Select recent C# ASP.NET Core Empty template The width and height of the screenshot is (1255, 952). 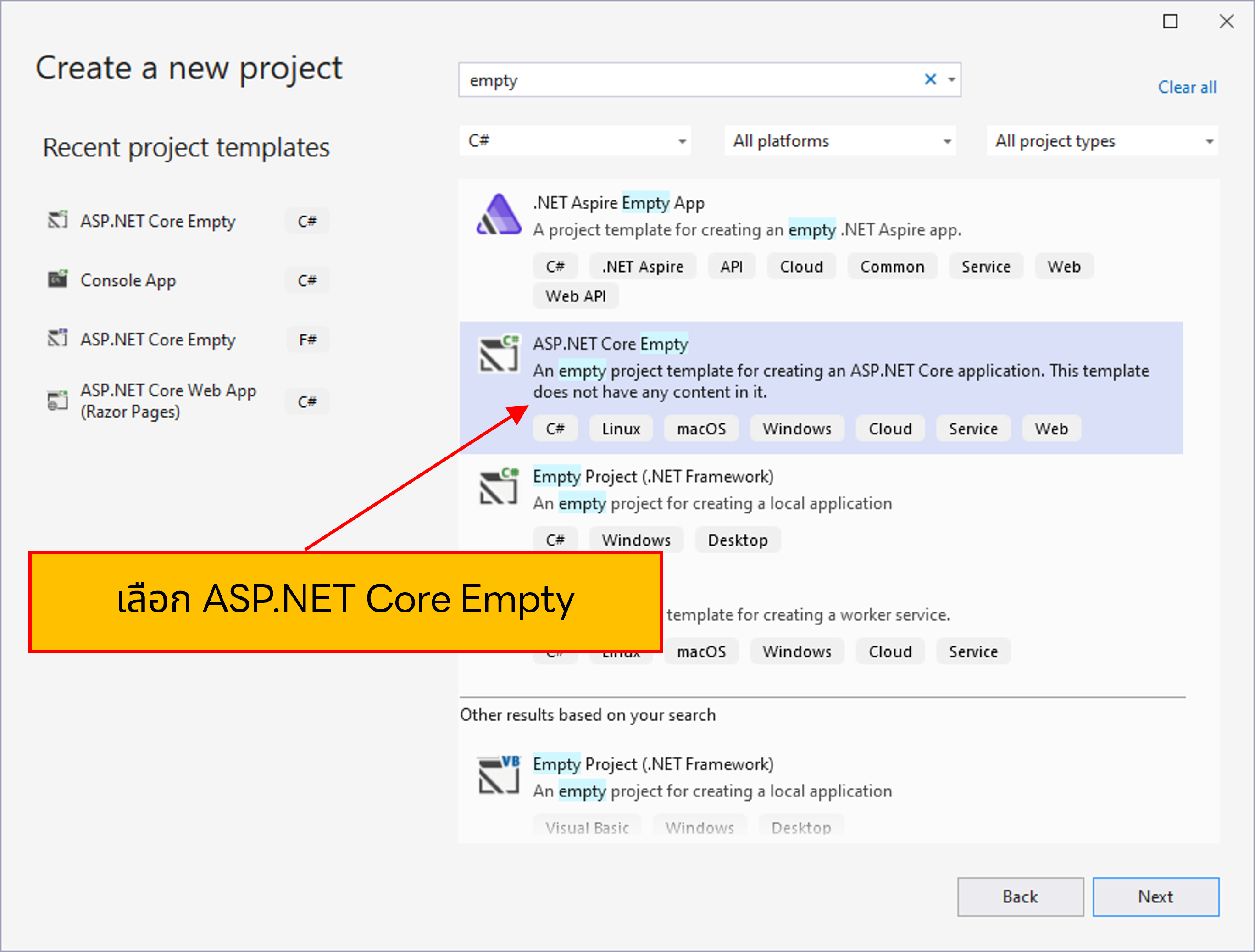158,221
